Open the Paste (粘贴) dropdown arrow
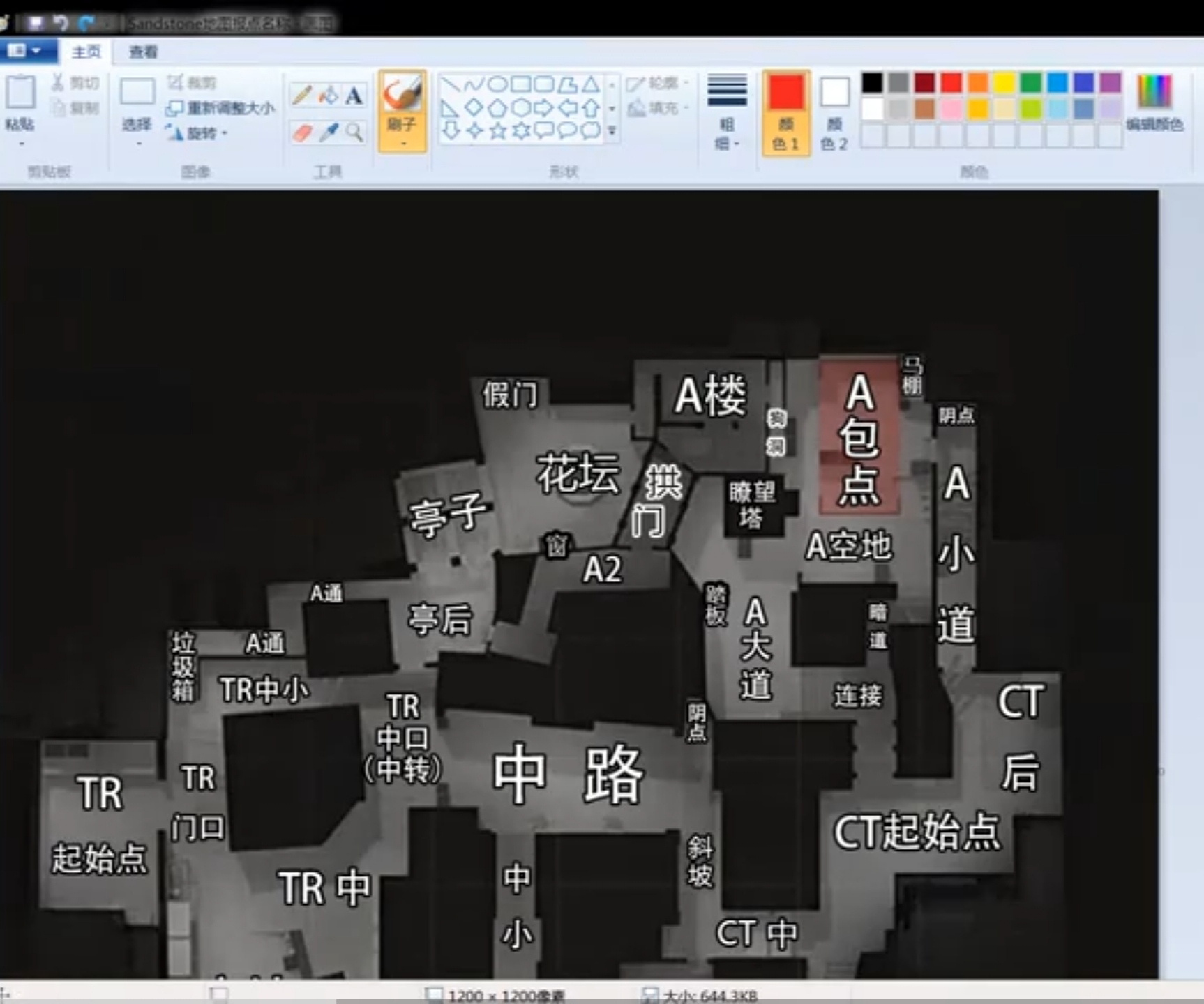The width and height of the screenshot is (1204, 1004). coord(21,144)
